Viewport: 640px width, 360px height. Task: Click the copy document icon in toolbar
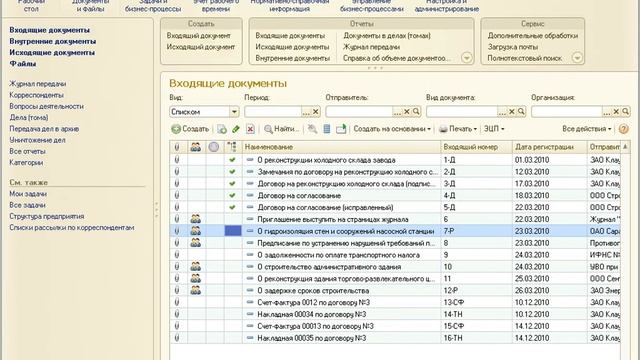tap(222, 129)
